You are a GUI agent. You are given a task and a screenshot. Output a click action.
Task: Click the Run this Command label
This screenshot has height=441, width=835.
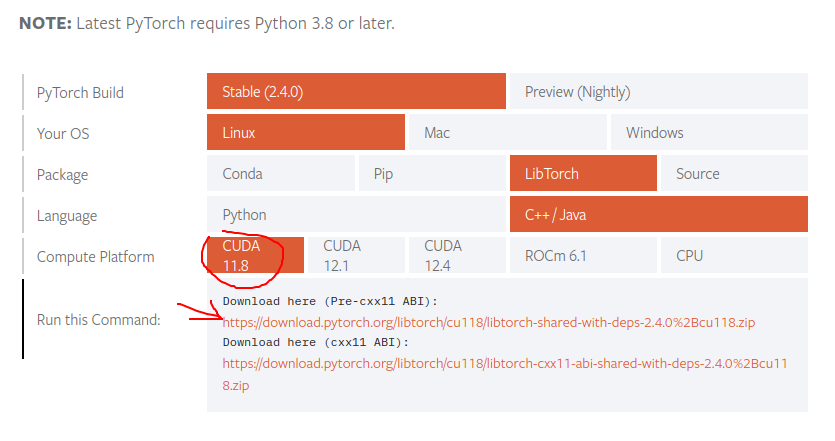click(98, 320)
